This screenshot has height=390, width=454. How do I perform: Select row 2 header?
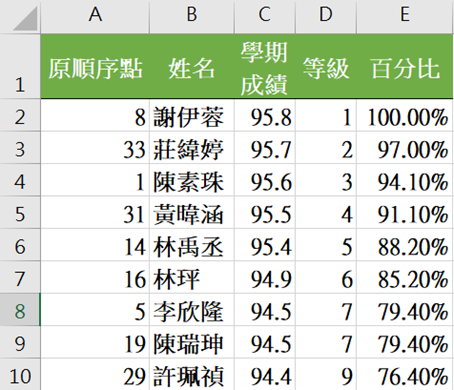(x=20, y=115)
